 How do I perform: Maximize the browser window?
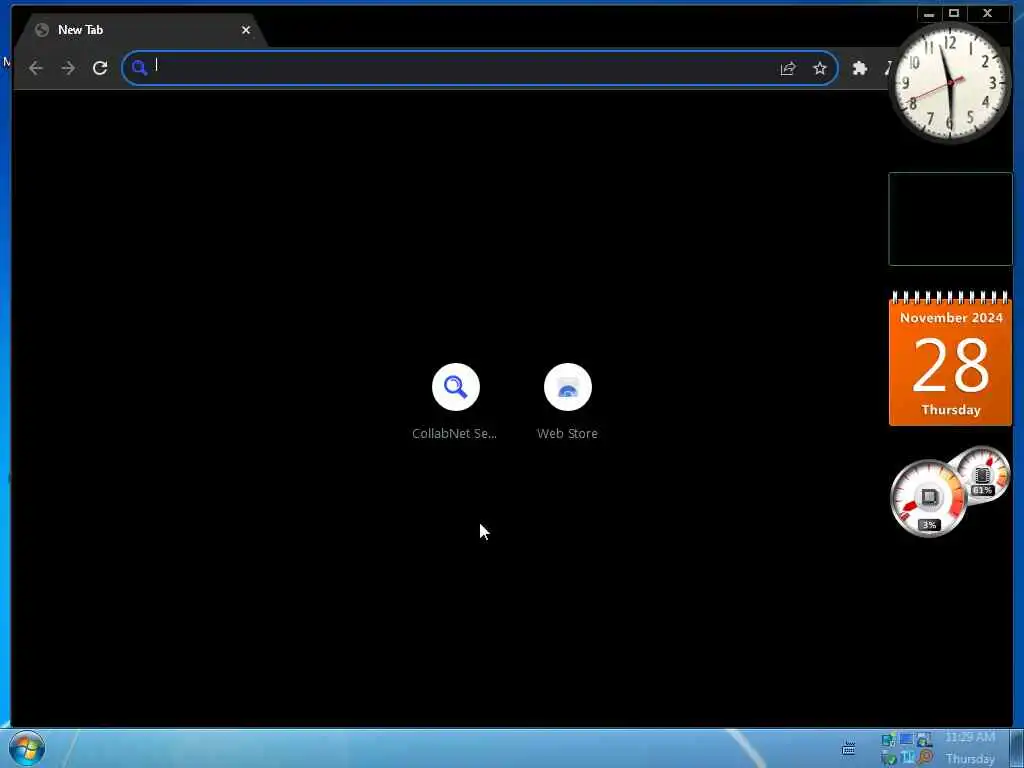954,14
